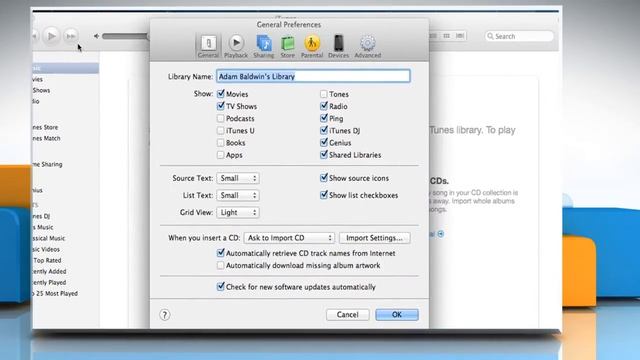Enable the Podcasts checkbox

coord(221,118)
